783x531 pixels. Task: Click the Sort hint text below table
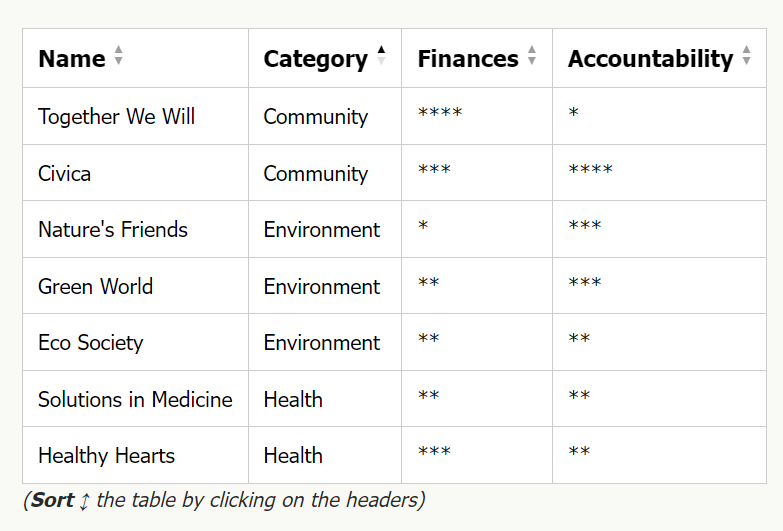click(223, 500)
